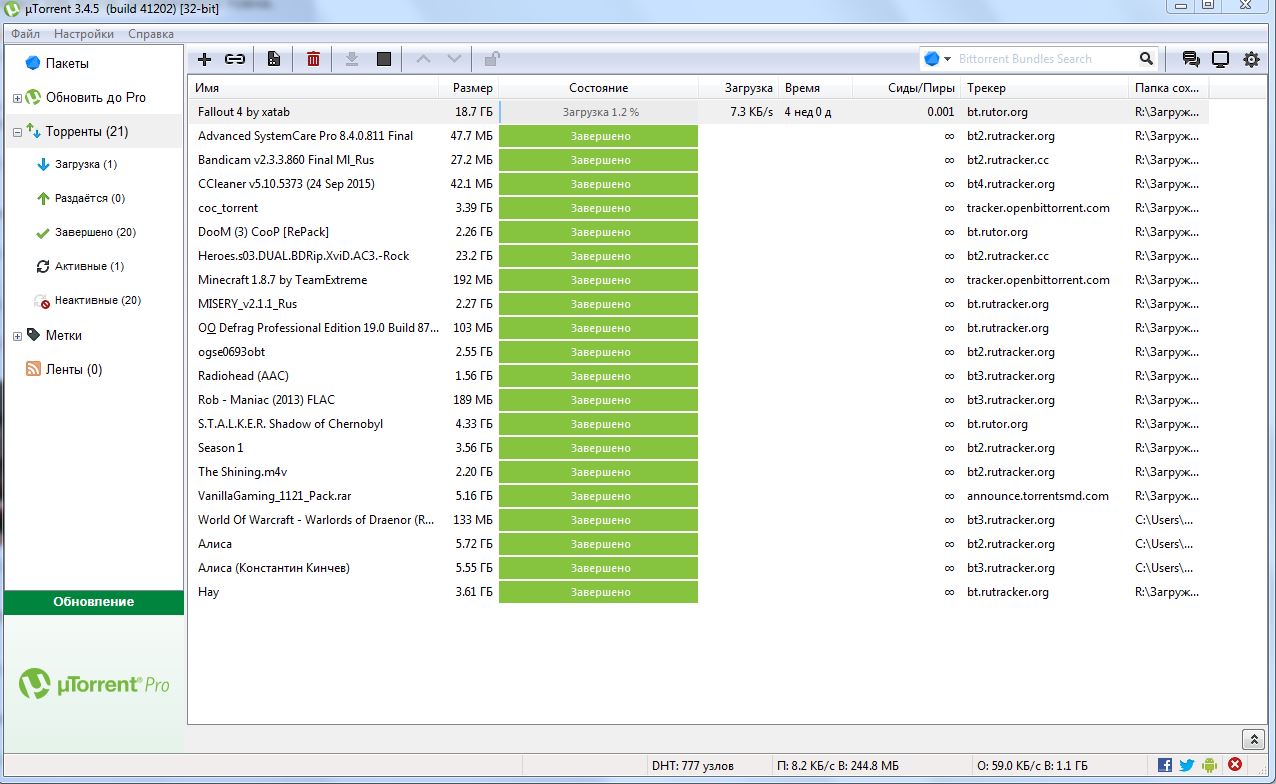Move torrent up the queue with the up arrow
The image size is (1276, 784).
click(423, 59)
